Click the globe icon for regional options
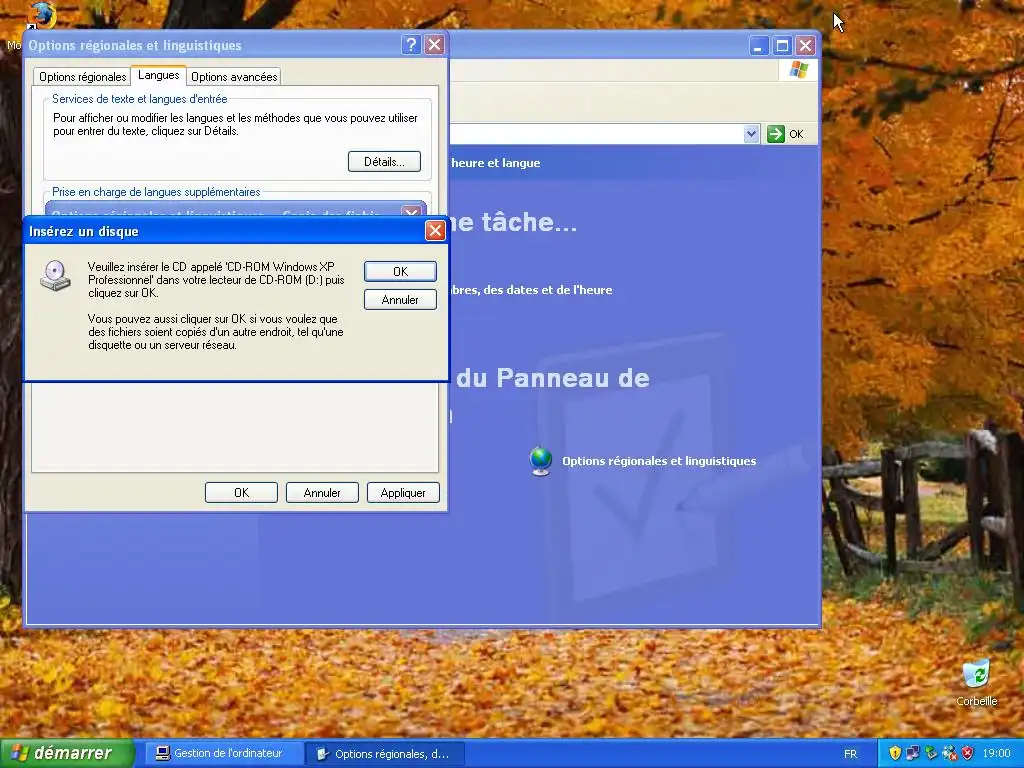Image resolution: width=1024 pixels, height=768 pixels. 541,461
